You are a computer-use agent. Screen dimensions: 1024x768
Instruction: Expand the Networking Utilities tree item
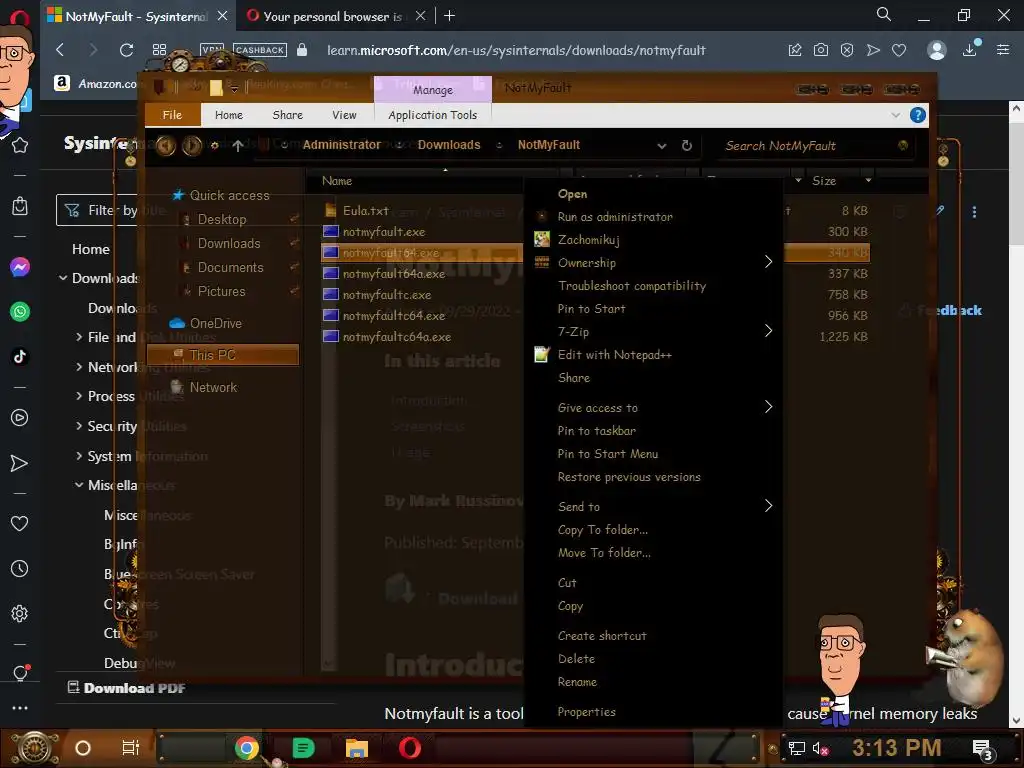pos(79,366)
